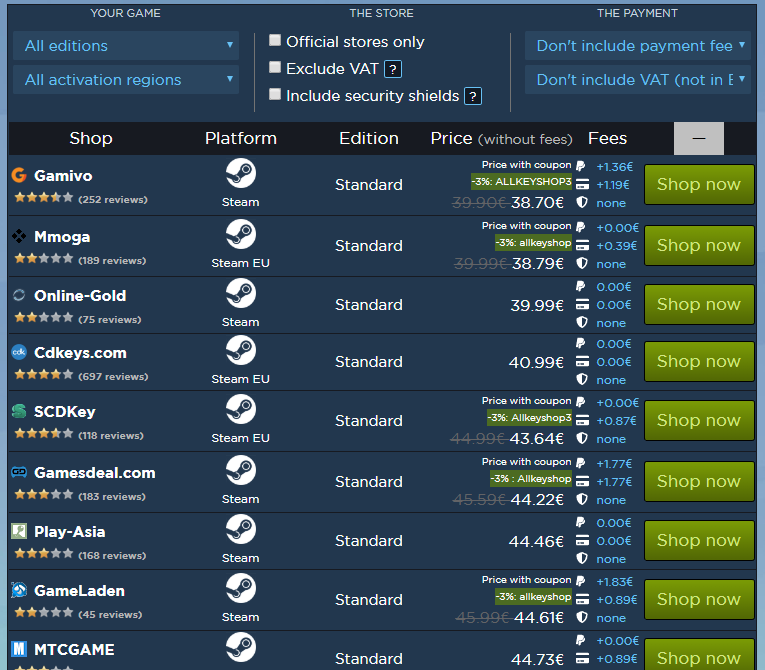Click the Mmoga shop logo icon
The width and height of the screenshot is (765, 670).
point(18,237)
